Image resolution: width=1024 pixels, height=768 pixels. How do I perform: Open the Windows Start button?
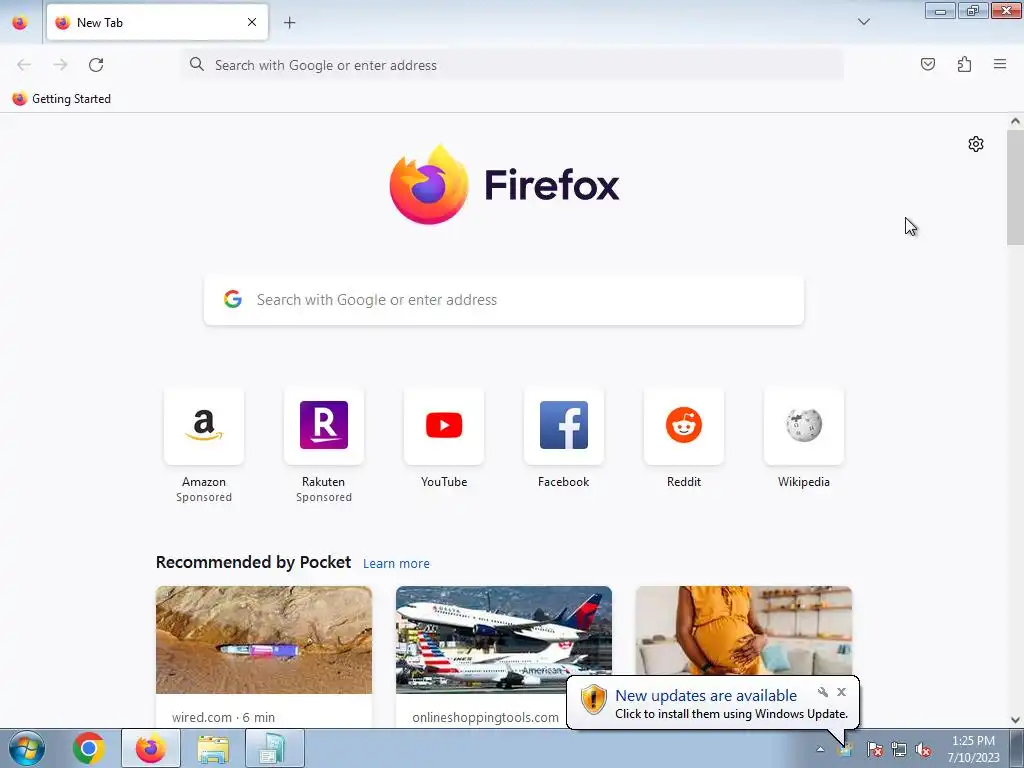pos(27,748)
